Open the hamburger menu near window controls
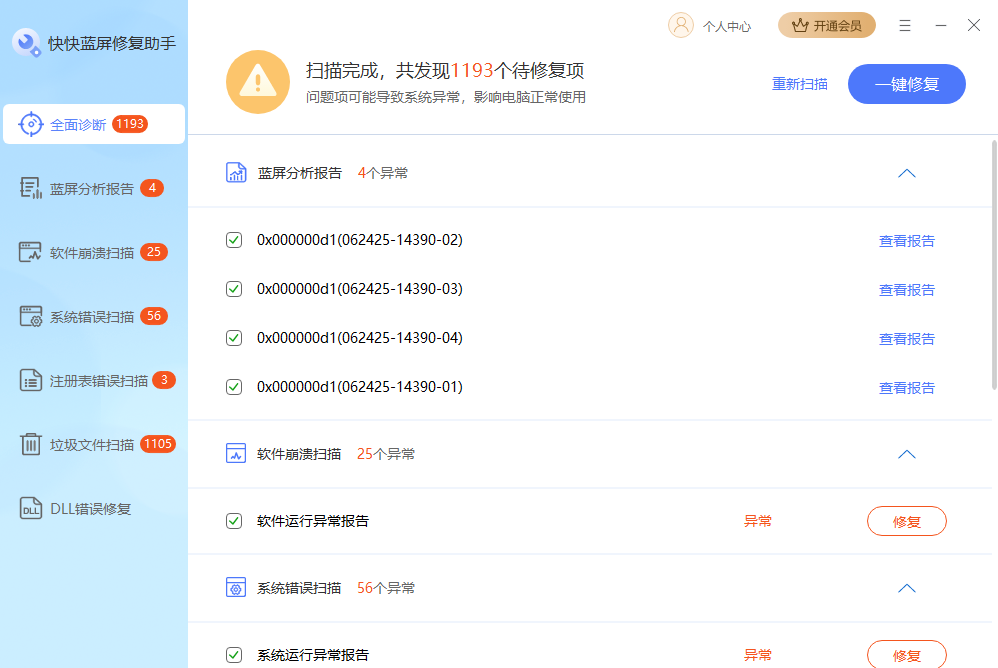 905,26
